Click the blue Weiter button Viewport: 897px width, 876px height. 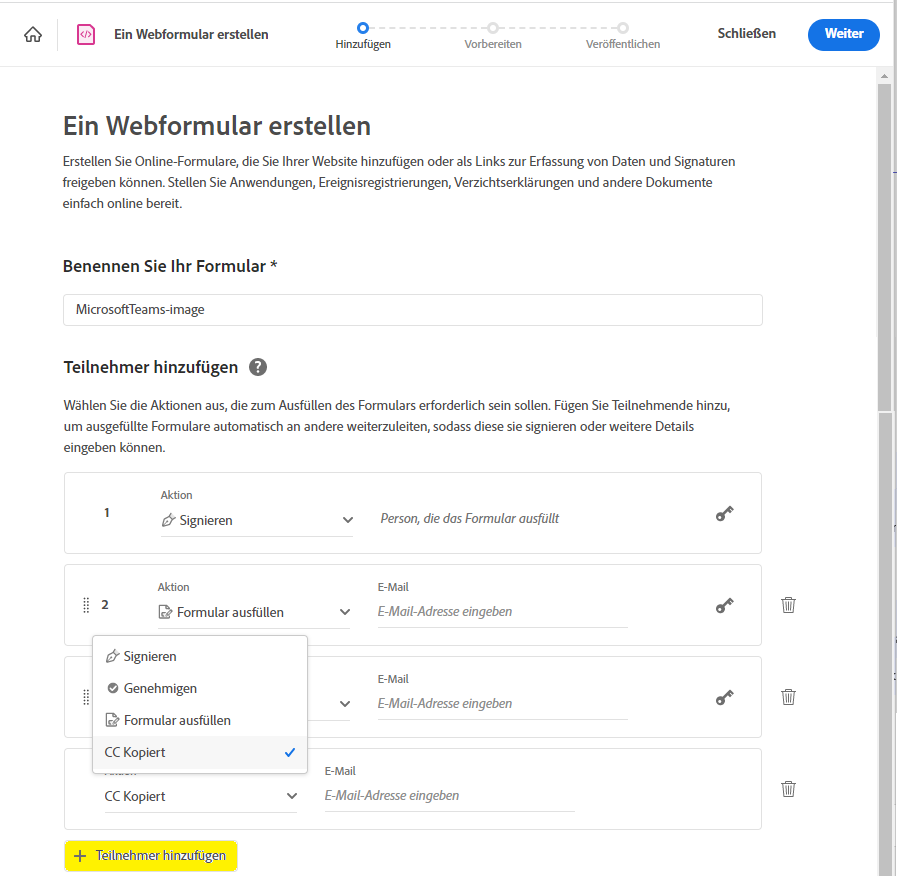[x=843, y=34]
